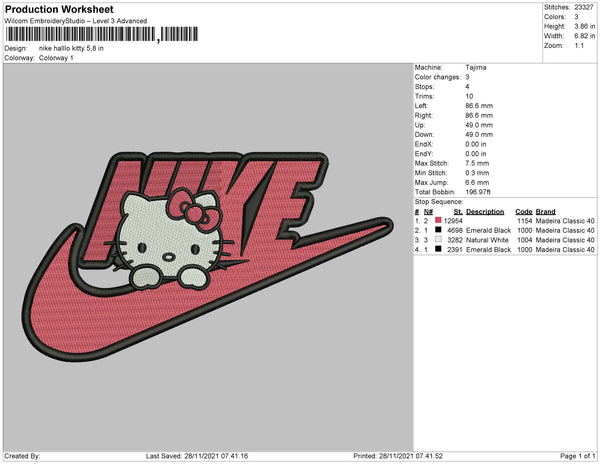Click the embroidery design preview image

pyautogui.click(x=208, y=256)
